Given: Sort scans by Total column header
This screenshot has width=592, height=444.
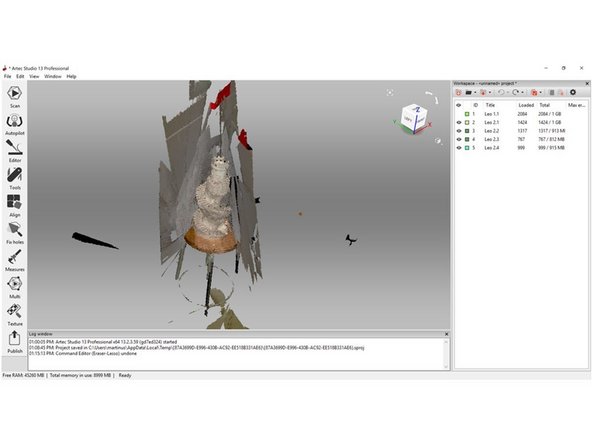Looking at the screenshot, I should 544,105.
